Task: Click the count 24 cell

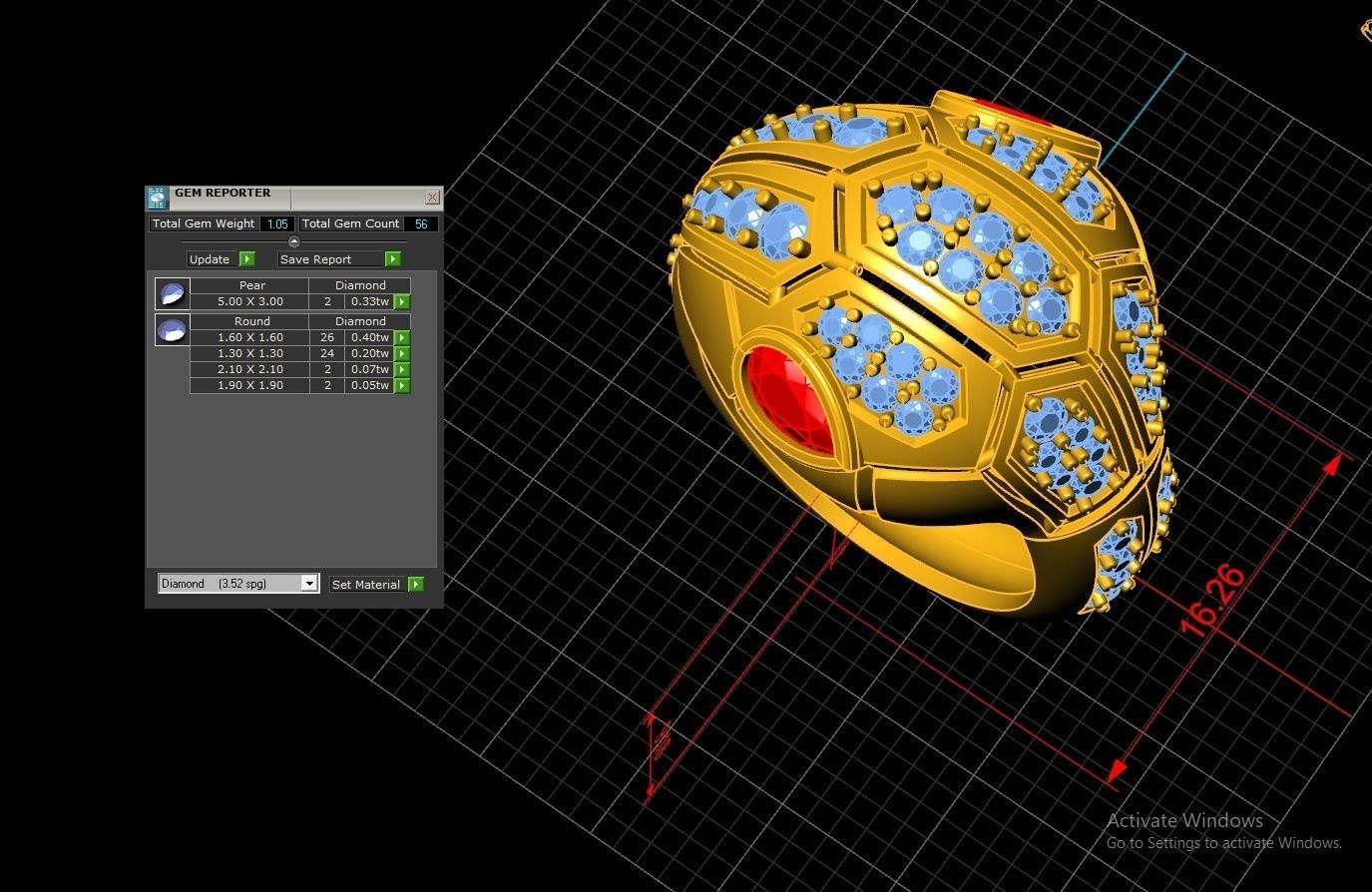Action: tap(327, 353)
